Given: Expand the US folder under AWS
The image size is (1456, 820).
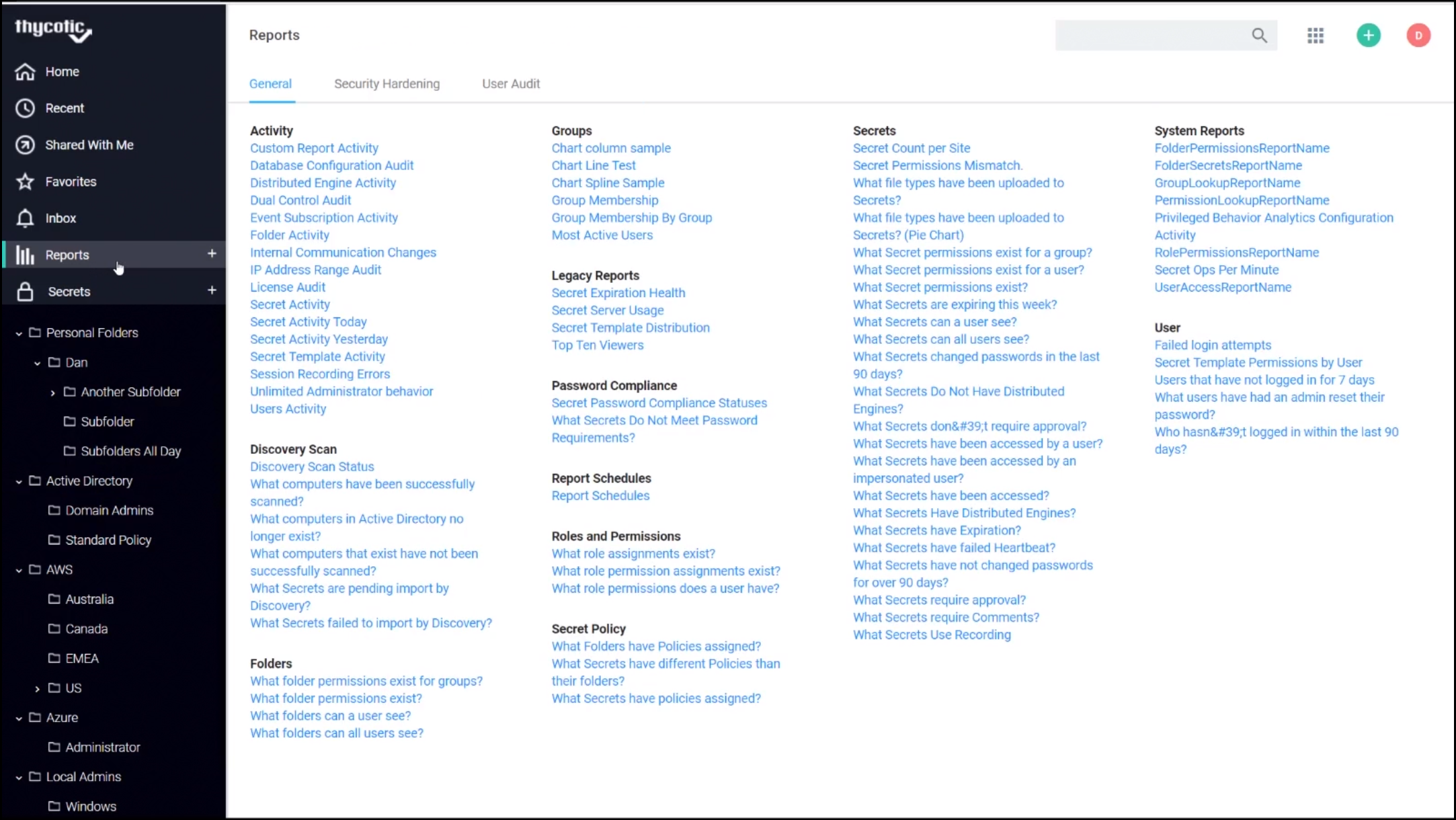Looking at the screenshot, I should (37, 689).
